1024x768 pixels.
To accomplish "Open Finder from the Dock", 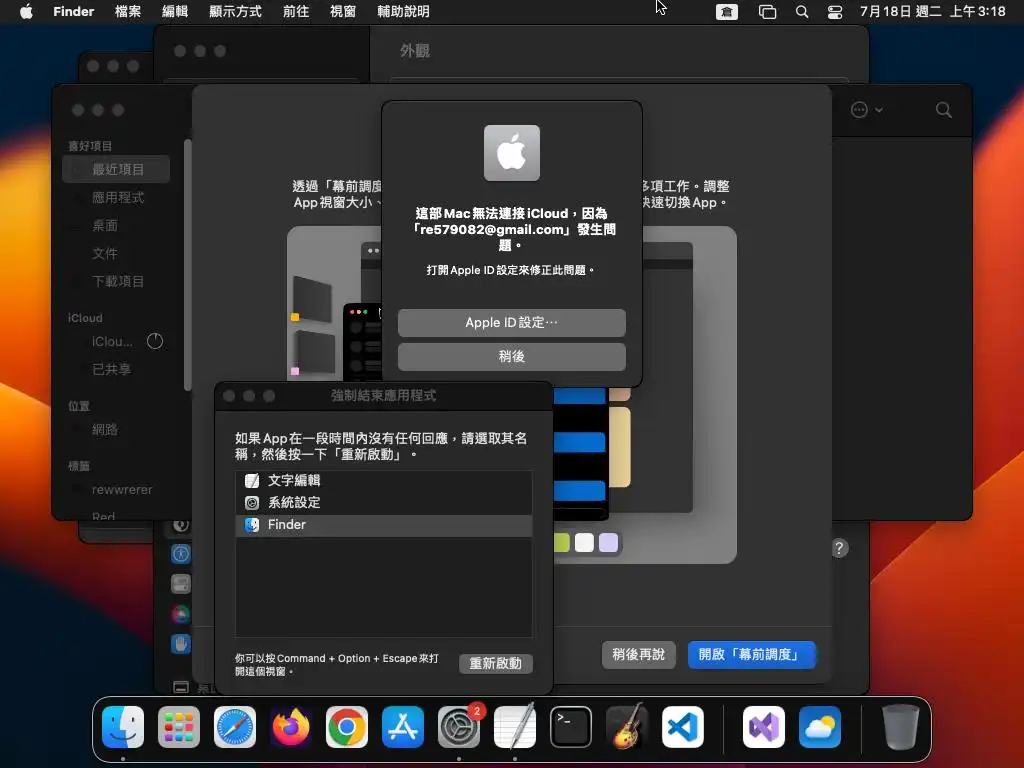I will [x=123, y=727].
